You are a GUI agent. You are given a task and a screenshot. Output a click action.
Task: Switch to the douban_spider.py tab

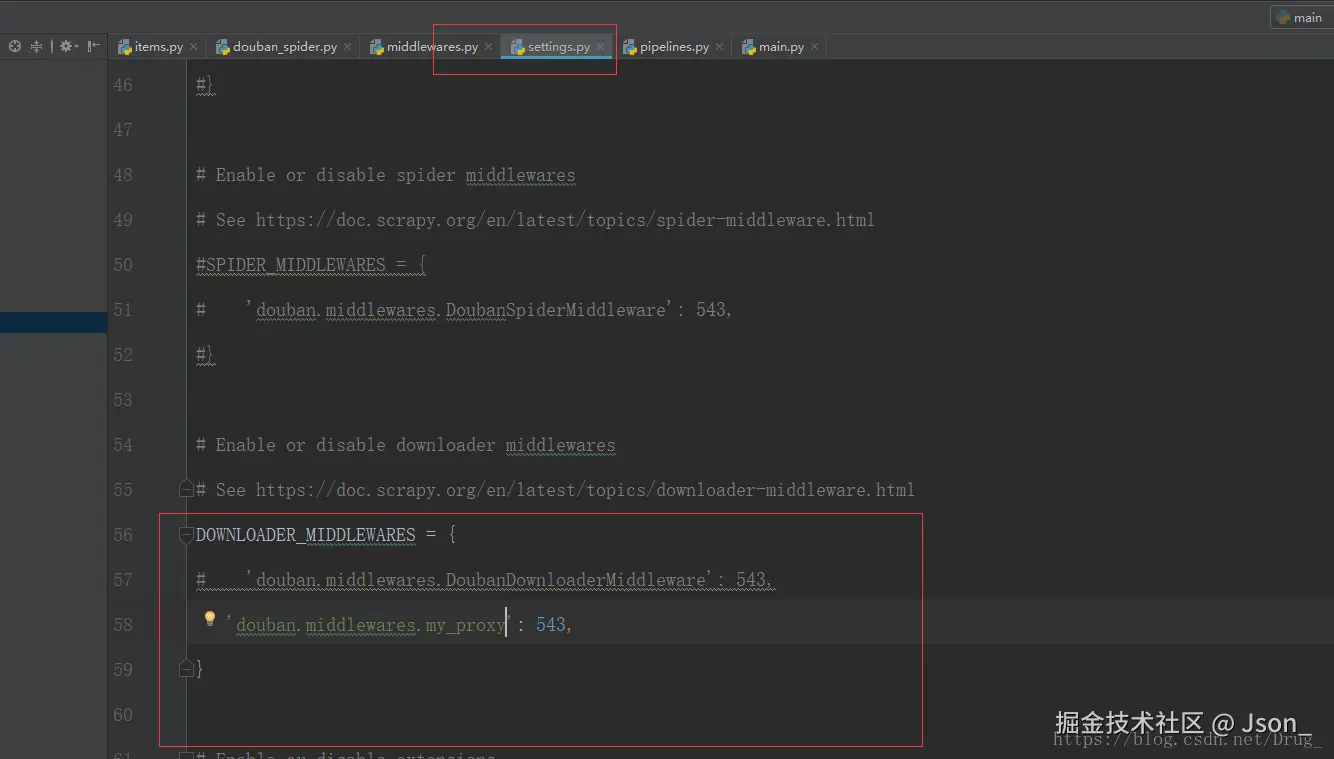(285, 47)
